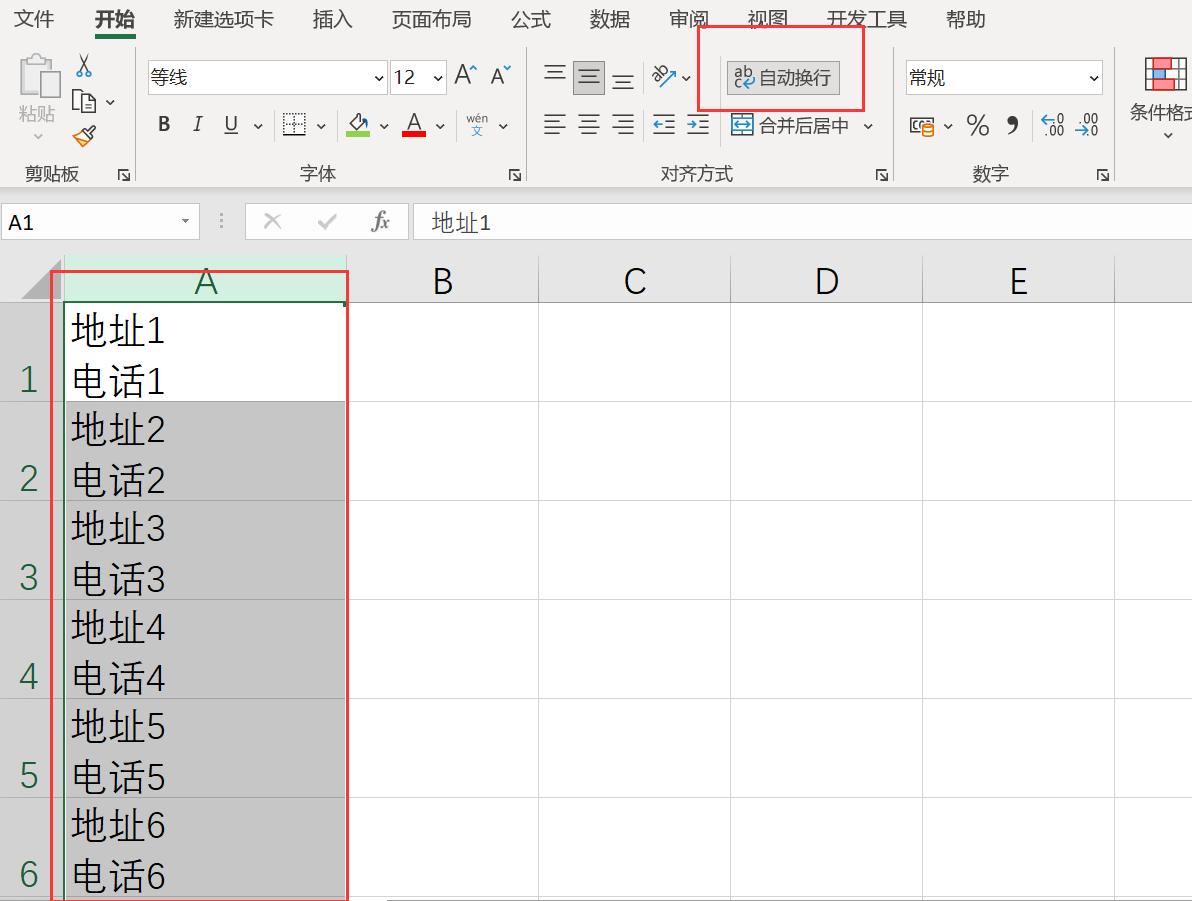Viewport: 1192px width, 901px height.
Task: Open the font size 12 dropdown
Action: pyautogui.click(x=438, y=78)
